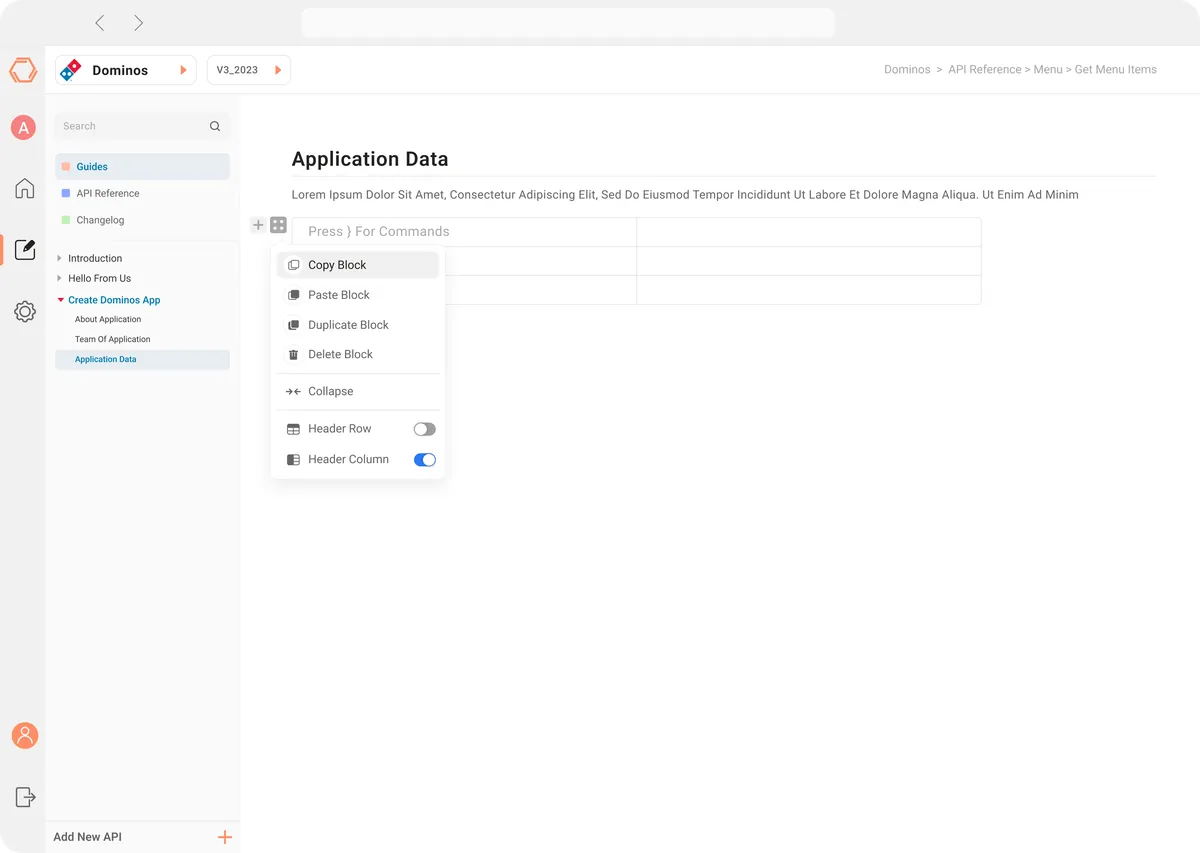Click the browser forward arrow
1200x853 pixels.
pos(138,23)
